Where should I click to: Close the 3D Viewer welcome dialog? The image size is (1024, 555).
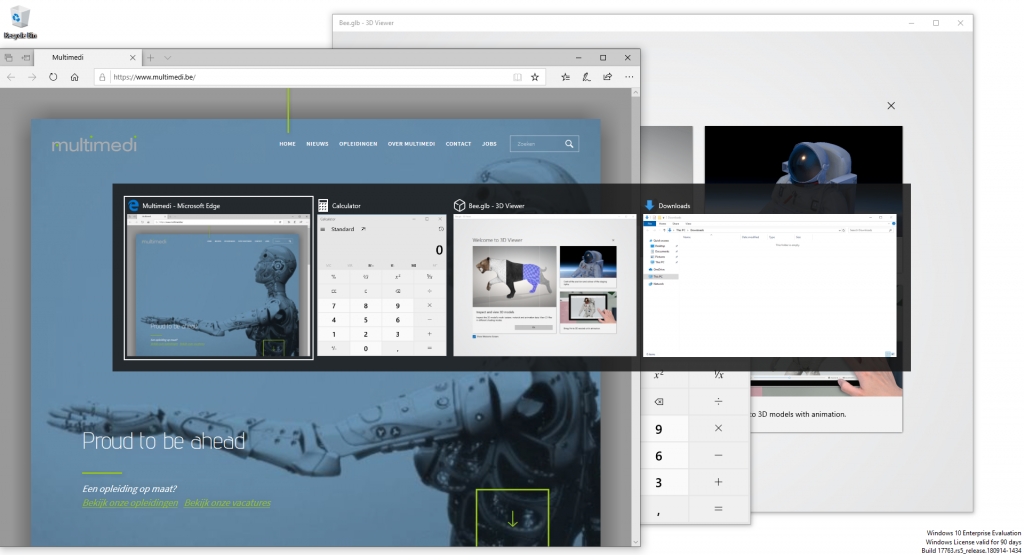tap(891, 106)
